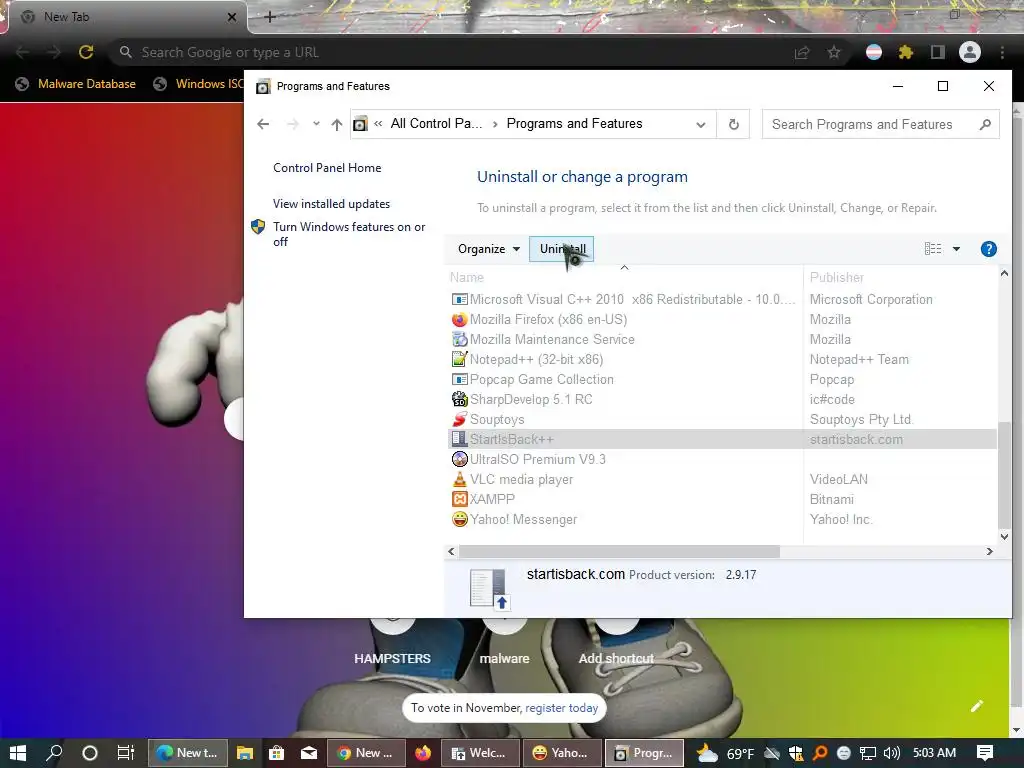Open the view options dropdown arrow
This screenshot has height=768, width=1024.
[x=956, y=249]
